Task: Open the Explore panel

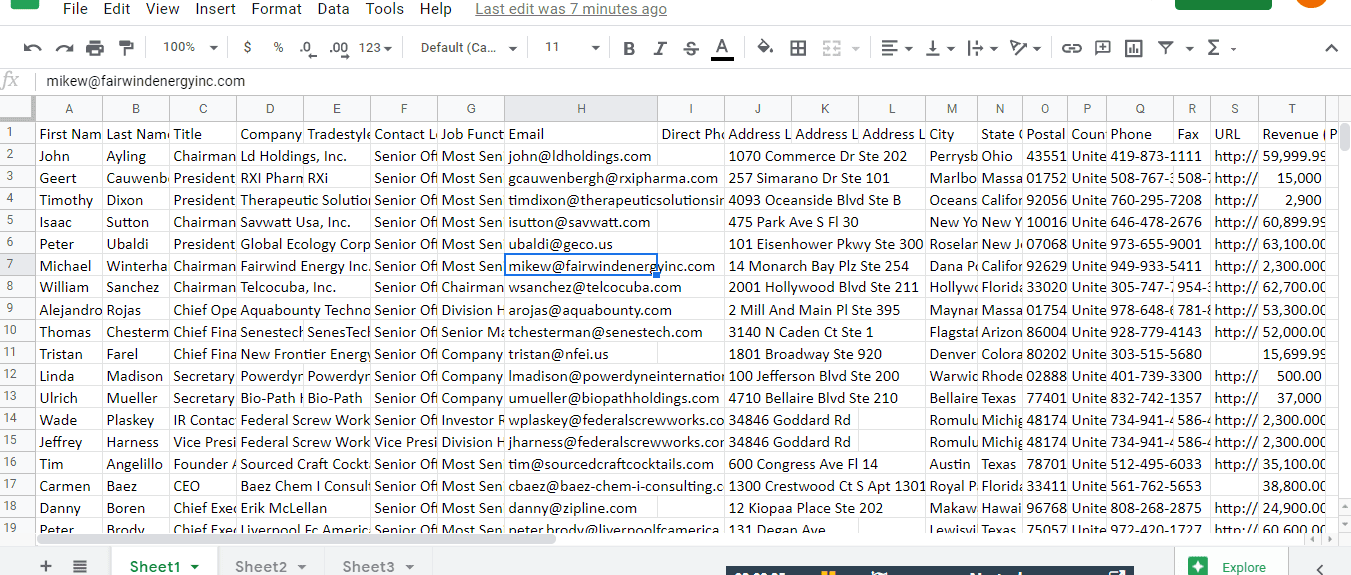Action: (x=1230, y=567)
